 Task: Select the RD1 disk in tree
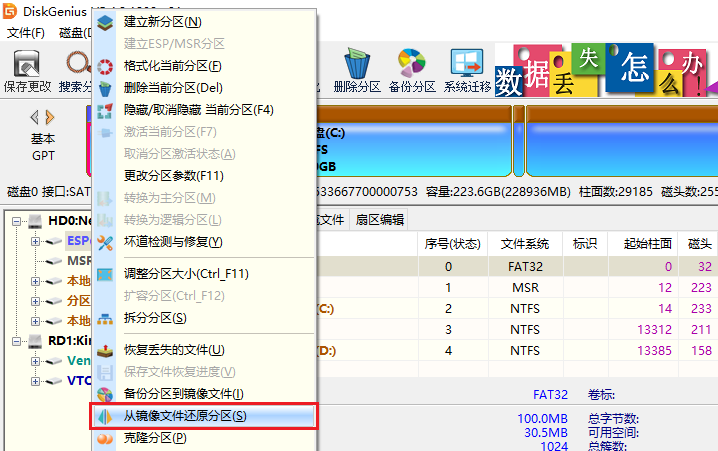point(70,341)
